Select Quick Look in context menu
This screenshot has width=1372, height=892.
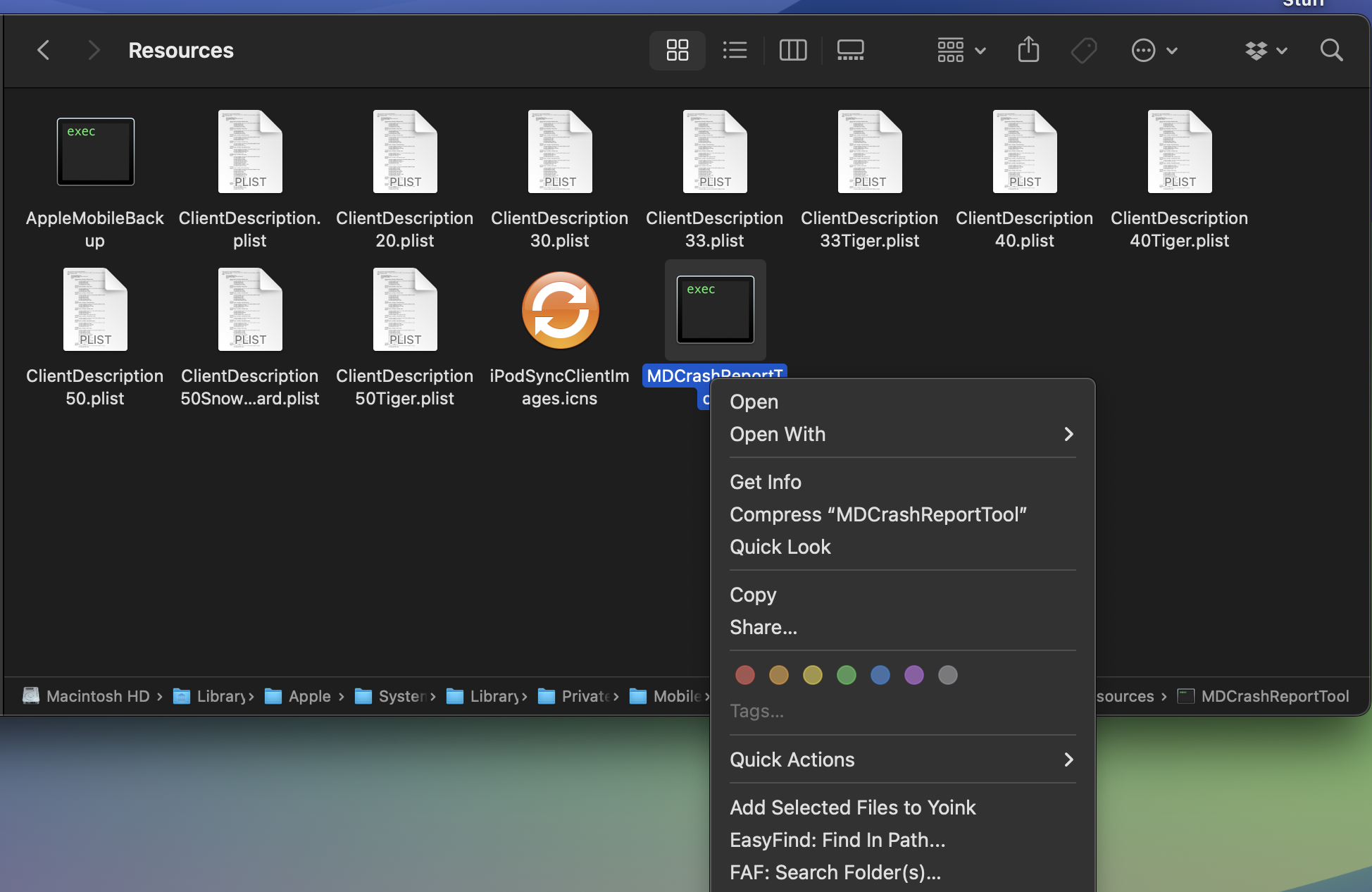[x=780, y=547]
